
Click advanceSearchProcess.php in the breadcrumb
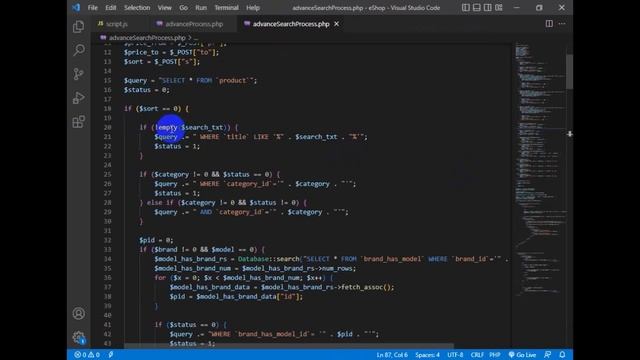[147, 38]
